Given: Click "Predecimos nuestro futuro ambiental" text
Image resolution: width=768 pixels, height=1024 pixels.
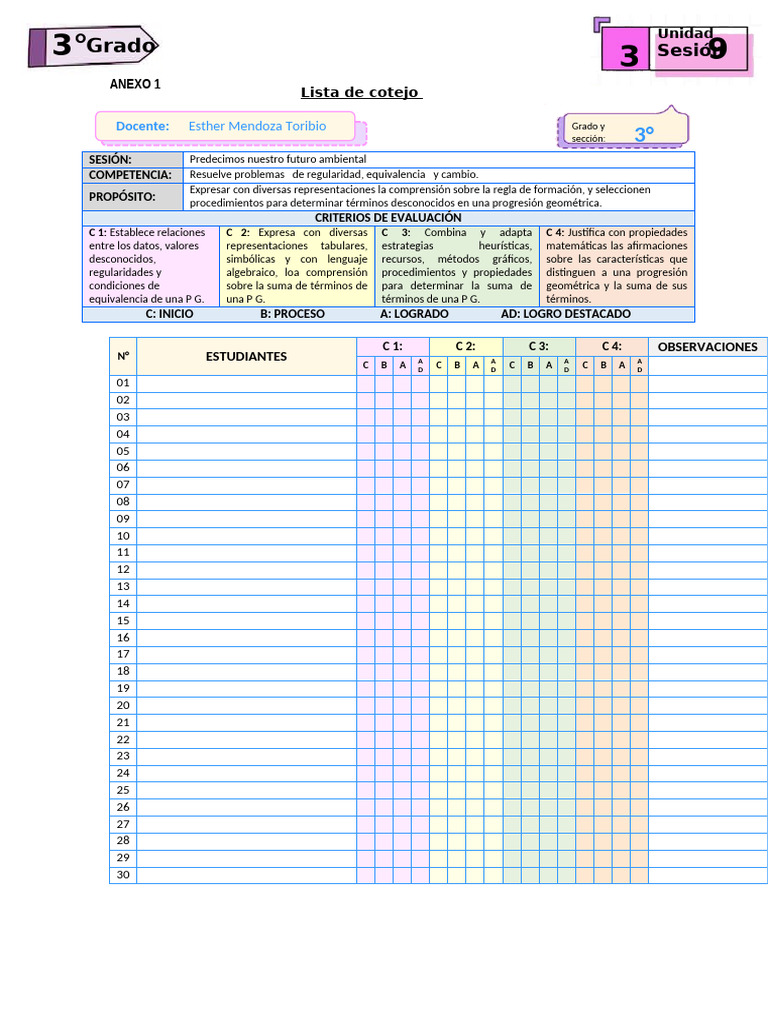Looking at the screenshot, I should coord(278,159).
